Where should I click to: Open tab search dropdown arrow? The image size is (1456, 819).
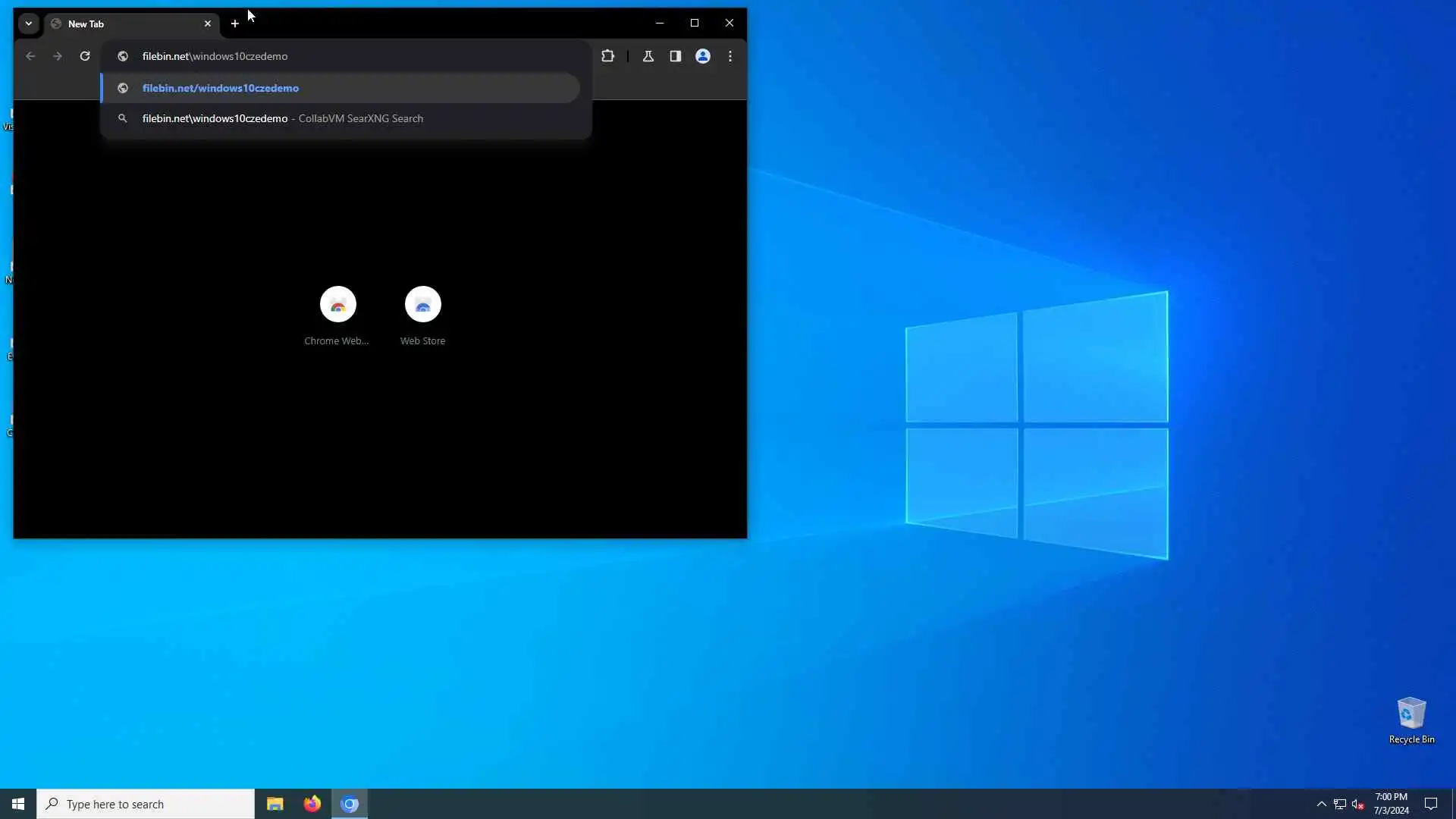29,24
